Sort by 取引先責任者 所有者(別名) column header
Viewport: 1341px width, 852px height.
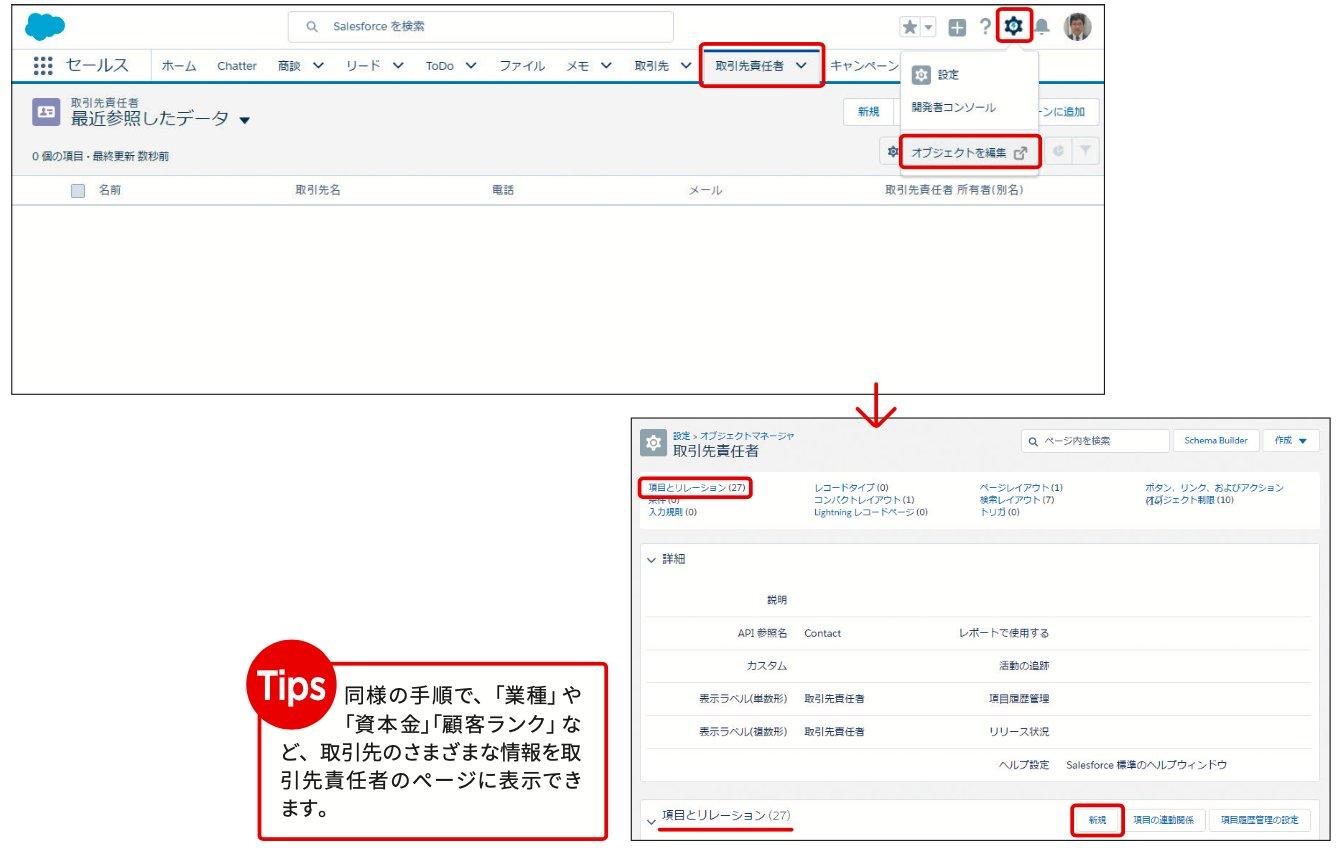954,190
